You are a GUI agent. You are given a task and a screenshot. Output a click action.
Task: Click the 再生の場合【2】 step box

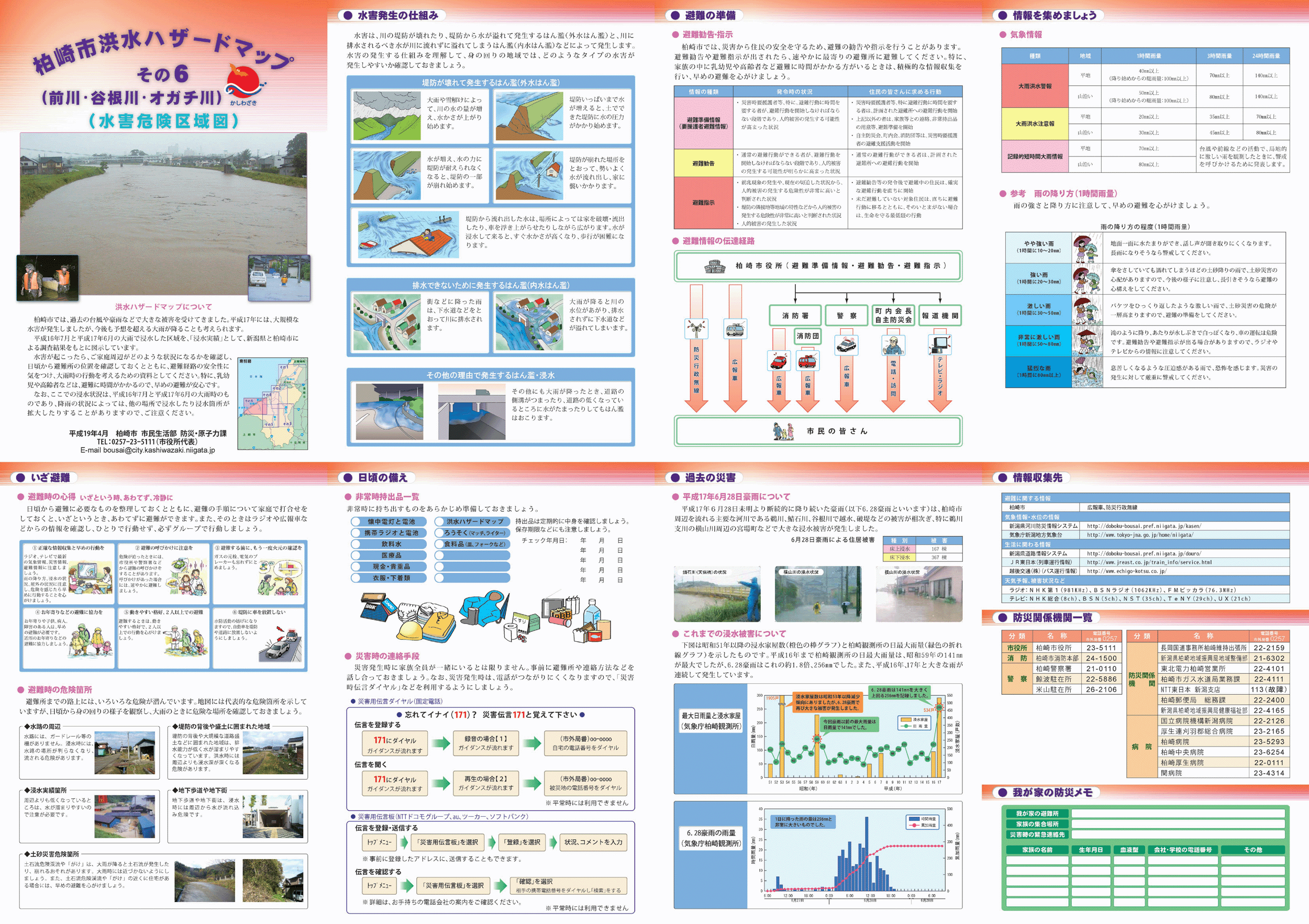pyautogui.click(x=486, y=783)
